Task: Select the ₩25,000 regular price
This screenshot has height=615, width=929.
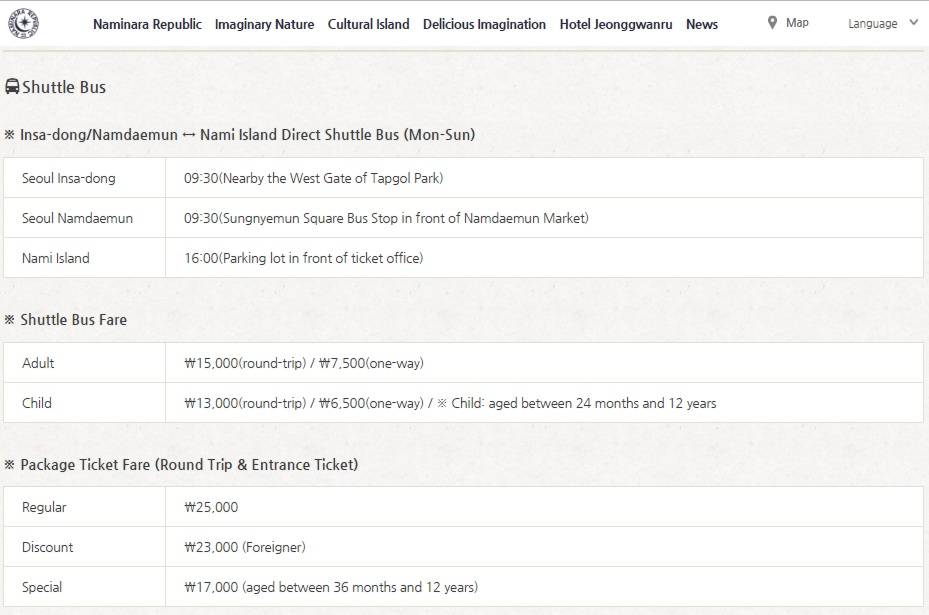Action: tap(211, 507)
